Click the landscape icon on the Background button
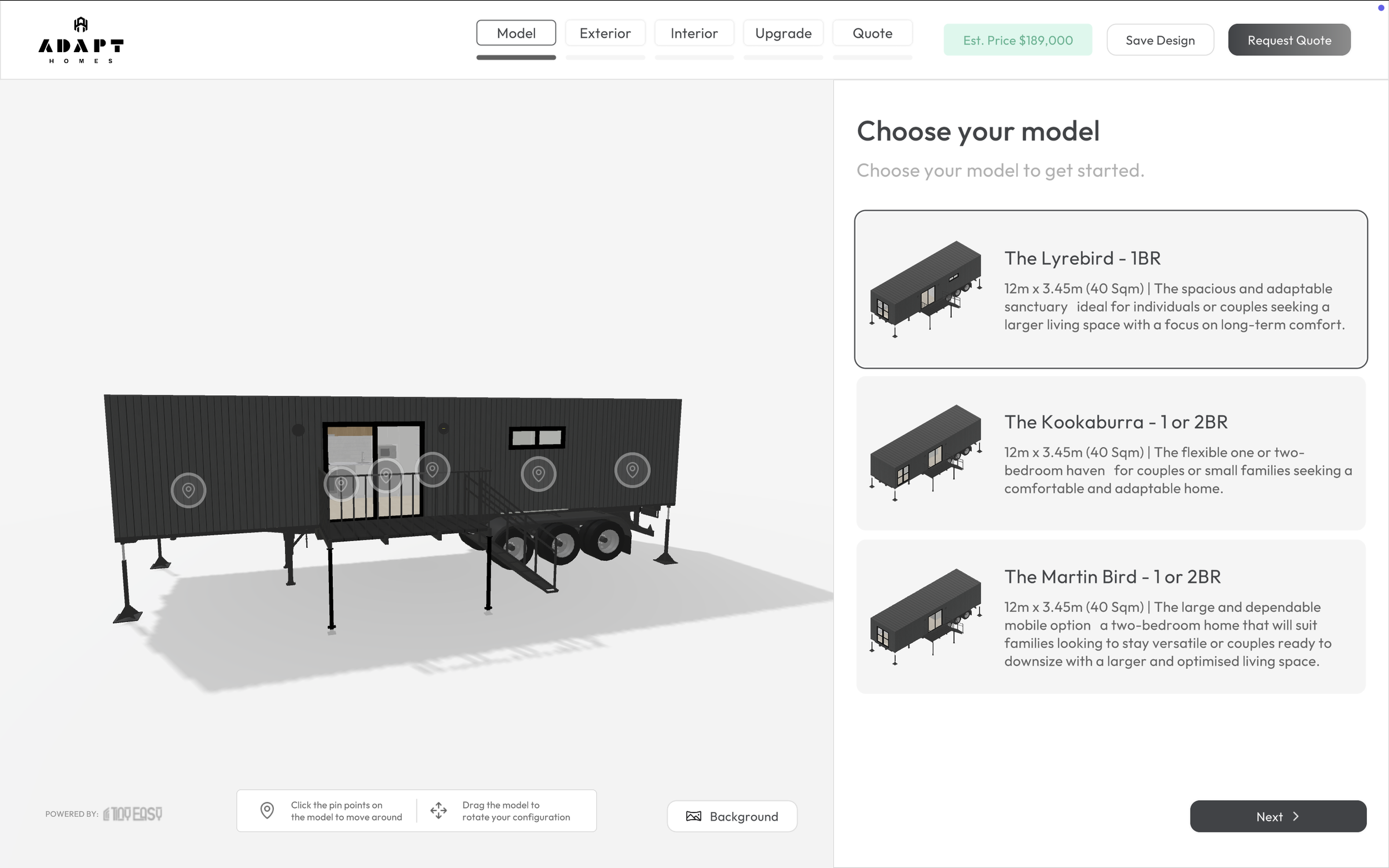 693,816
